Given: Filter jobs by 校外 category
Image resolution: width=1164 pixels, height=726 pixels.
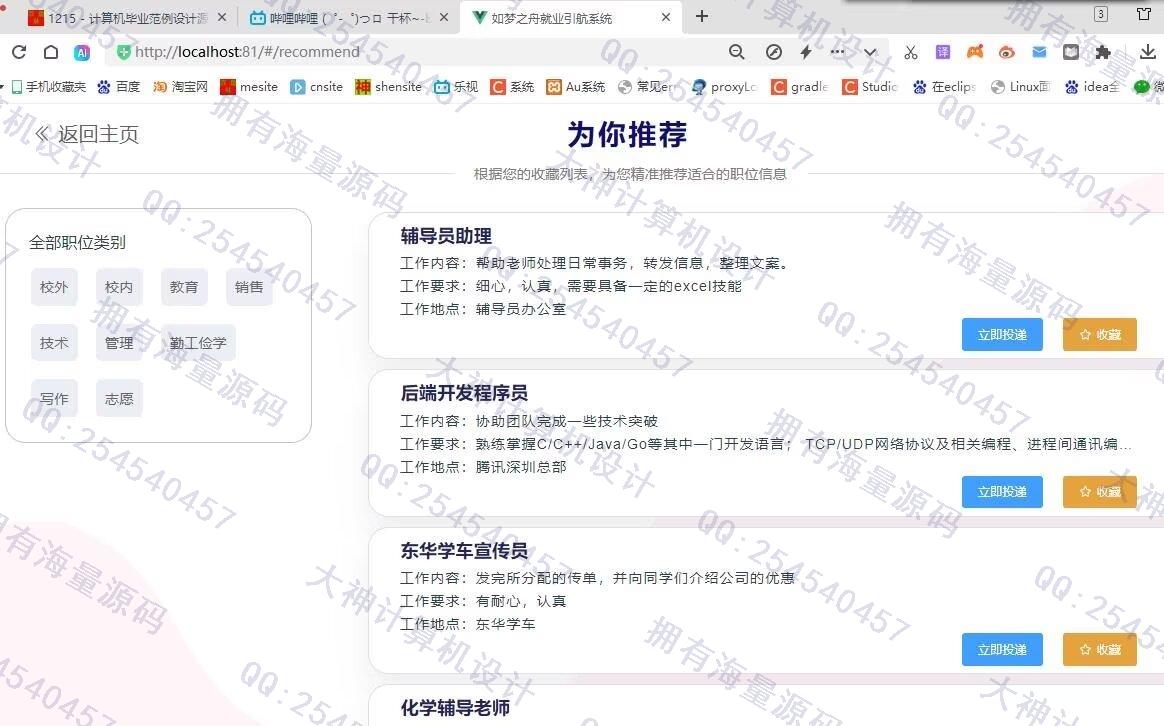Looking at the screenshot, I should point(54,287).
